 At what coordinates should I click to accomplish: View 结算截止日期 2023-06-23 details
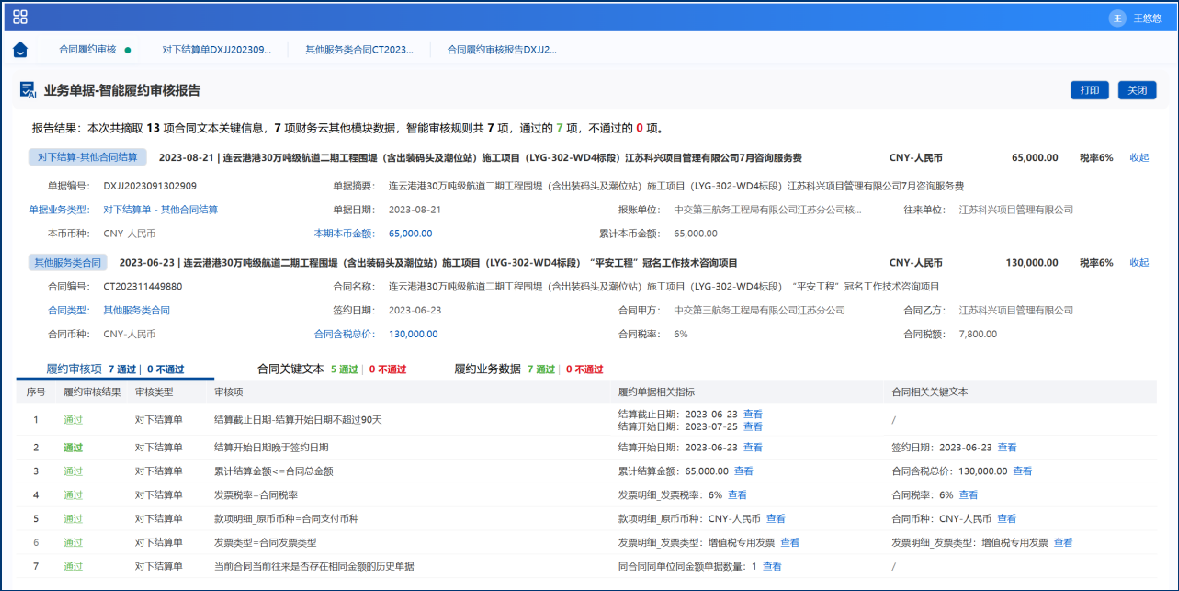pos(753,414)
